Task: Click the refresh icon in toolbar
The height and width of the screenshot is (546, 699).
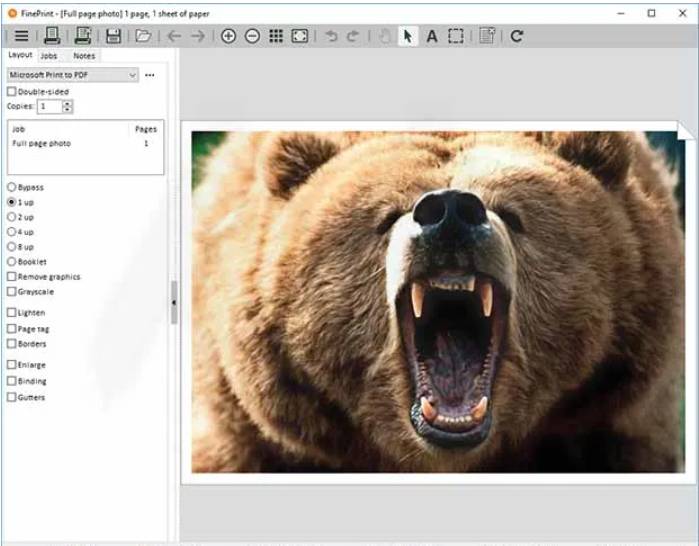Action: click(516, 36)
